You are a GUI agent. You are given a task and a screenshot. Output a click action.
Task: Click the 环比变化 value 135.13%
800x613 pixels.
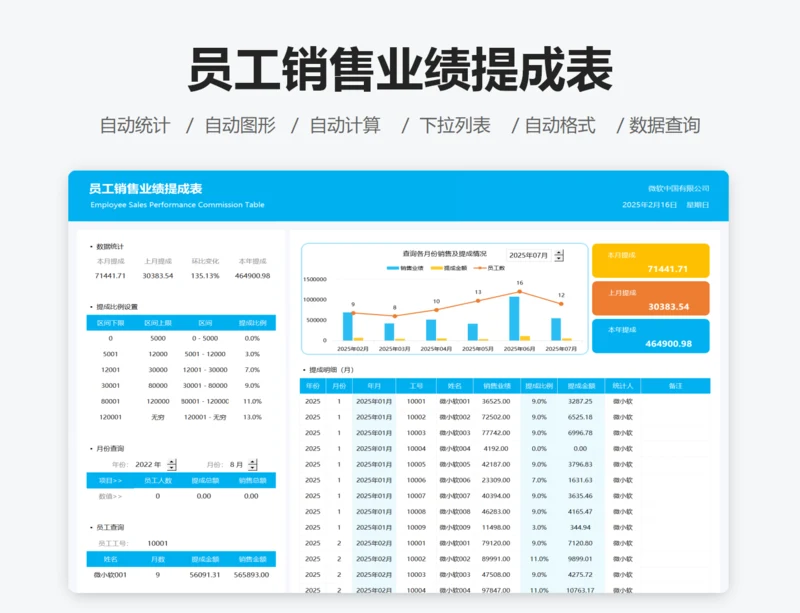coord(205,276)
